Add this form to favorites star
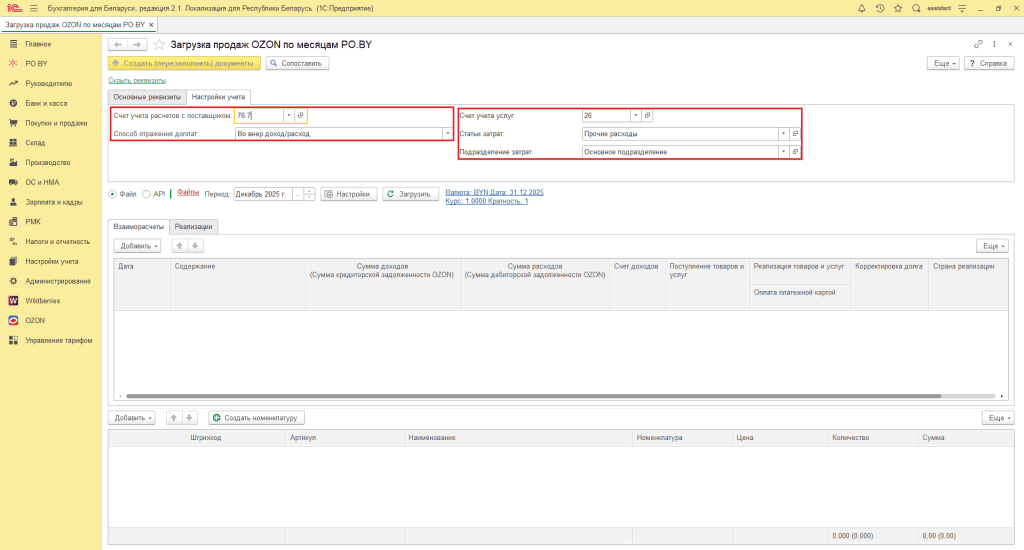This screenshot has height=550, width=1024. click(159, 44)
